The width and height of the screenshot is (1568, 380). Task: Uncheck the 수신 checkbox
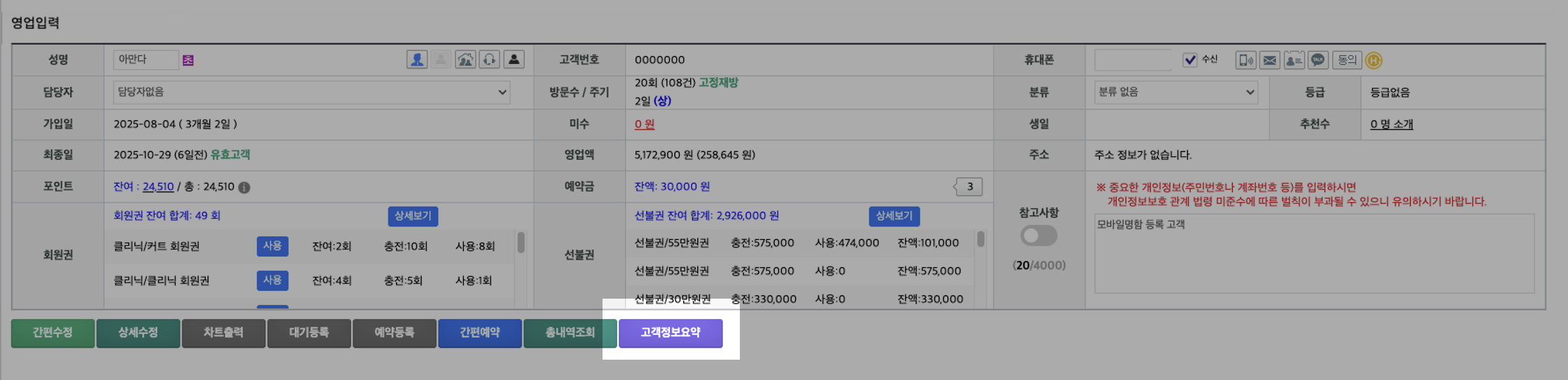coord(1190,60)
